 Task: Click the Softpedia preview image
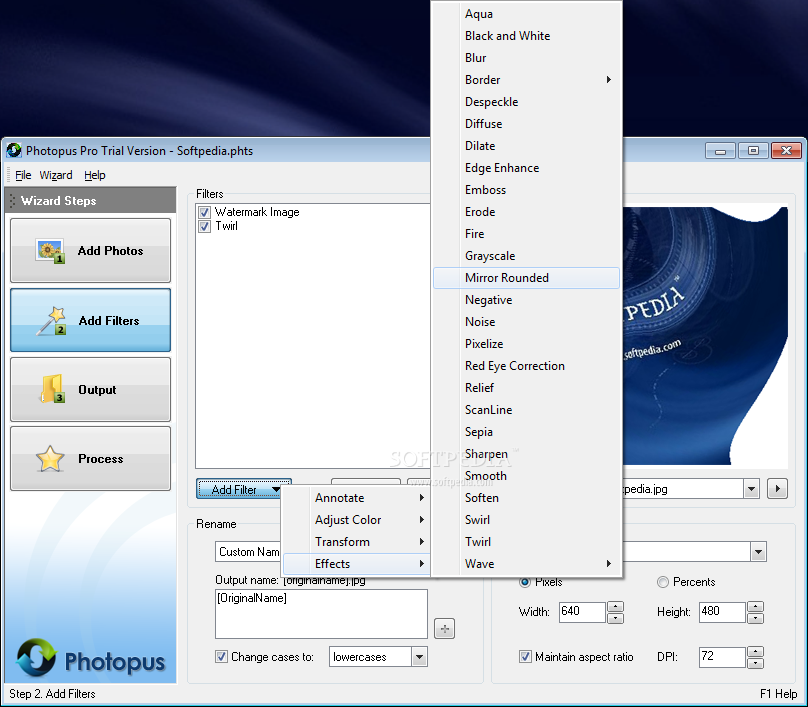[x=705, y=335]
